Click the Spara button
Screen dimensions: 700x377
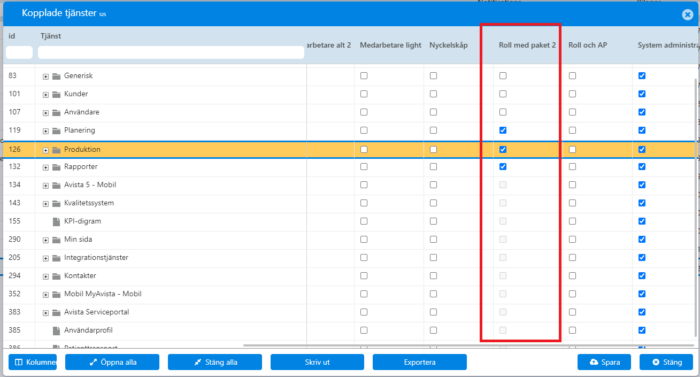[x=604, y=362]
